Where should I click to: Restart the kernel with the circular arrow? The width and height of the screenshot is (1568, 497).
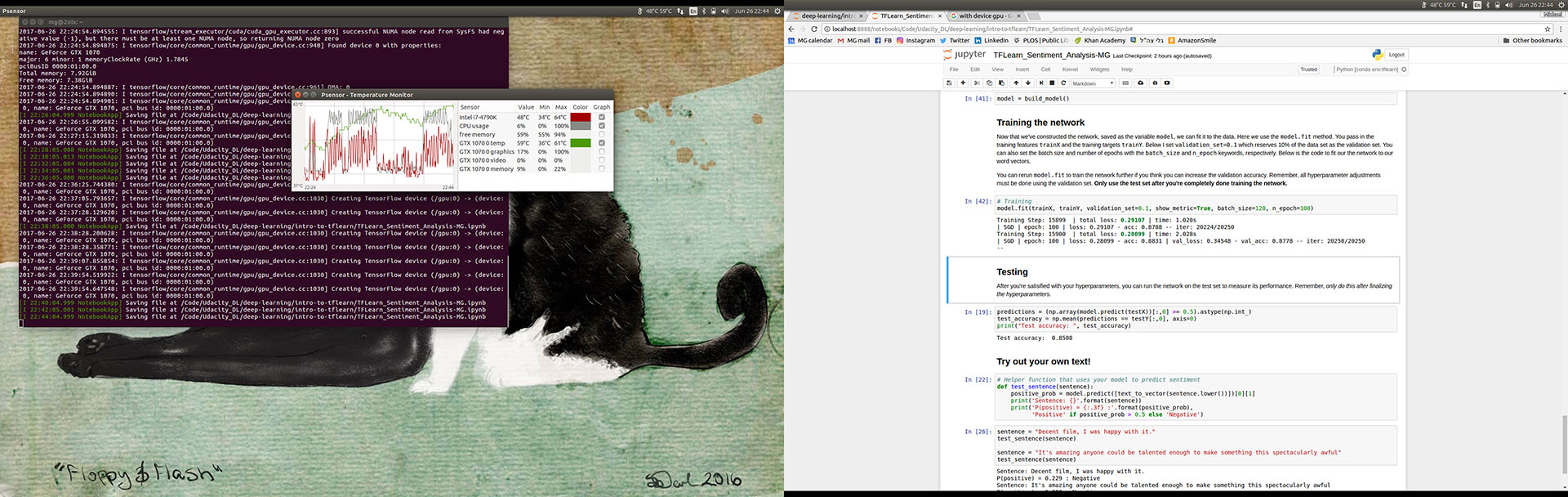tap(1063, 83)
